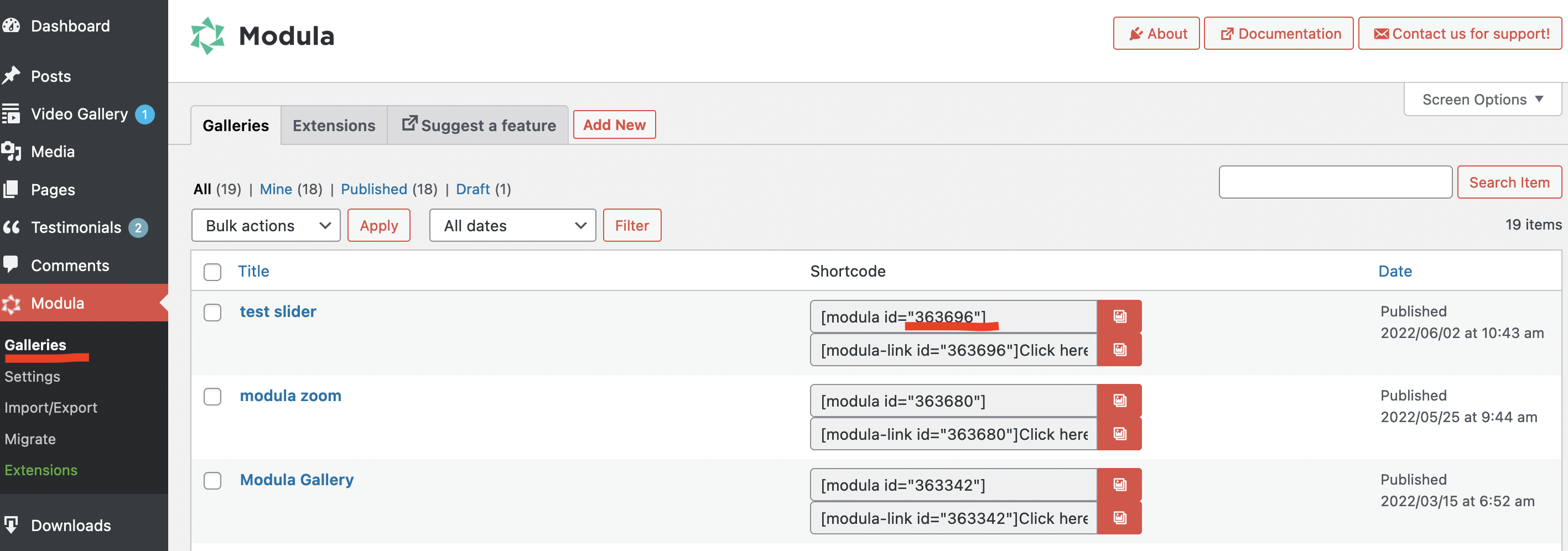This screenshot has width=1568, height=551.
Task: Switch to the Extensions tab
Action: click(334, 126)
